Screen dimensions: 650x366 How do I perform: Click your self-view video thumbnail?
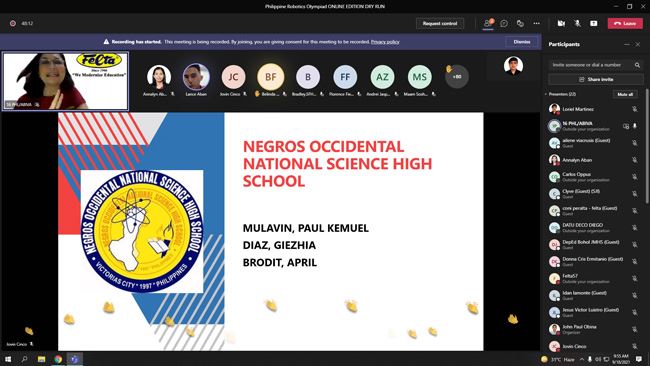513,66
